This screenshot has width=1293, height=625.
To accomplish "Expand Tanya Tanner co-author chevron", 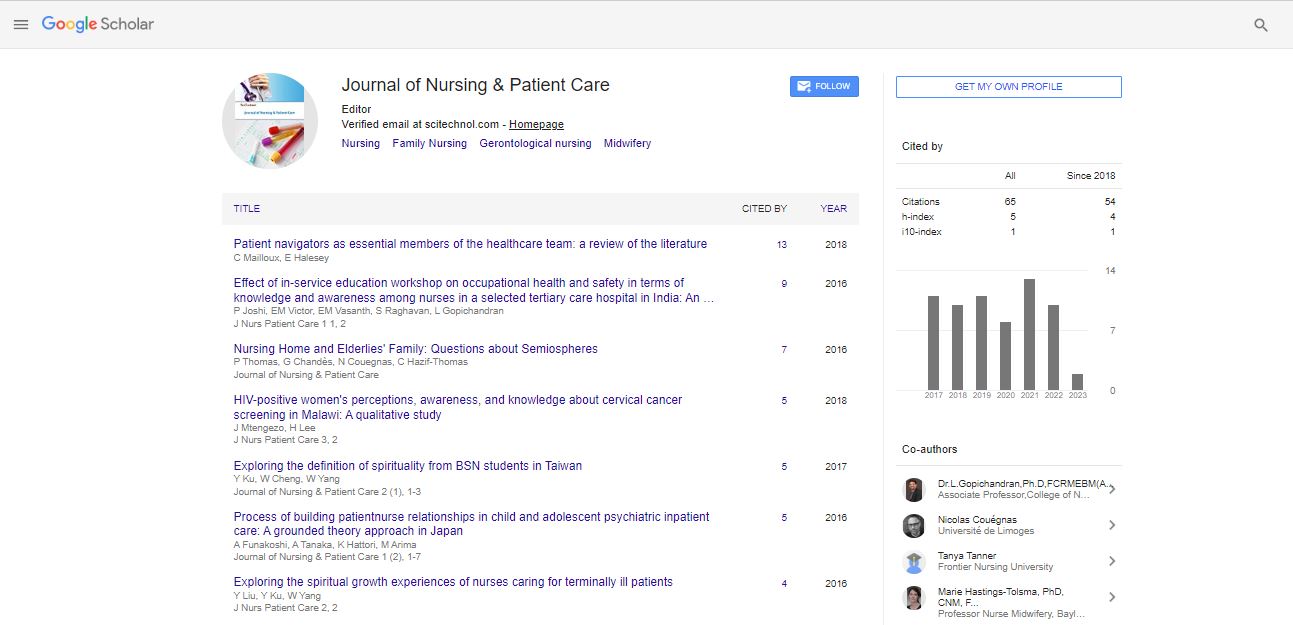I will point(1112,562).
